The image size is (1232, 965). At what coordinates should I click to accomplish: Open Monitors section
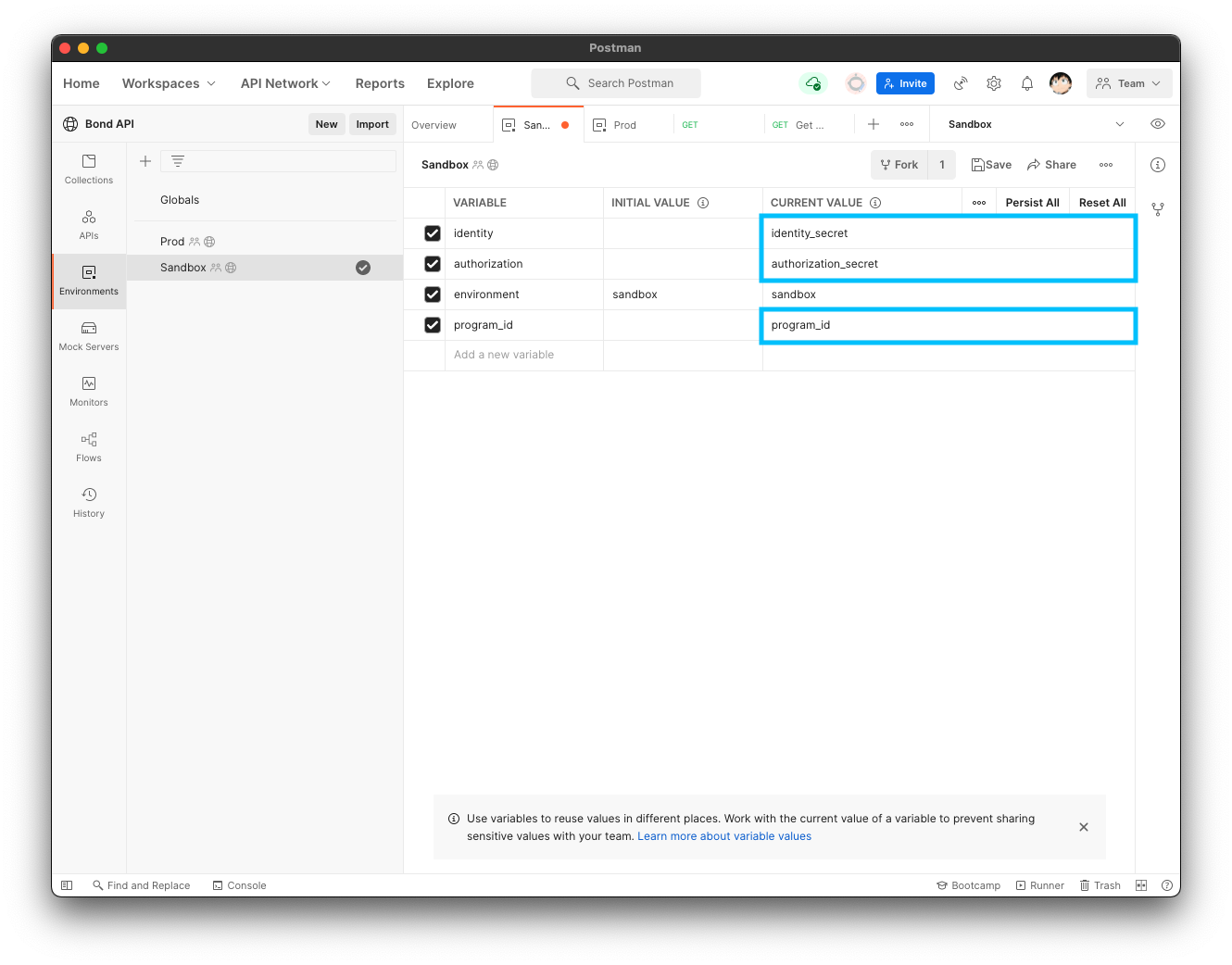click(89, 392)
